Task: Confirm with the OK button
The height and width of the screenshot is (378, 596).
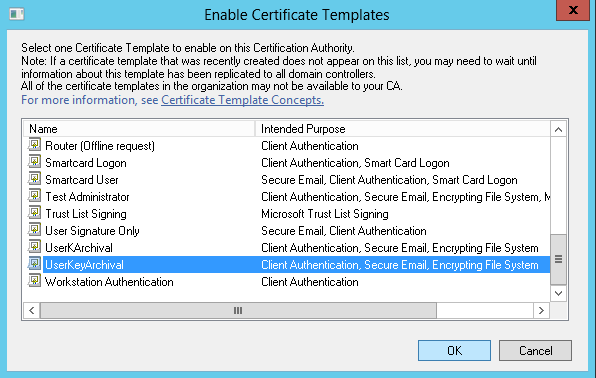Action: [454, 350]
